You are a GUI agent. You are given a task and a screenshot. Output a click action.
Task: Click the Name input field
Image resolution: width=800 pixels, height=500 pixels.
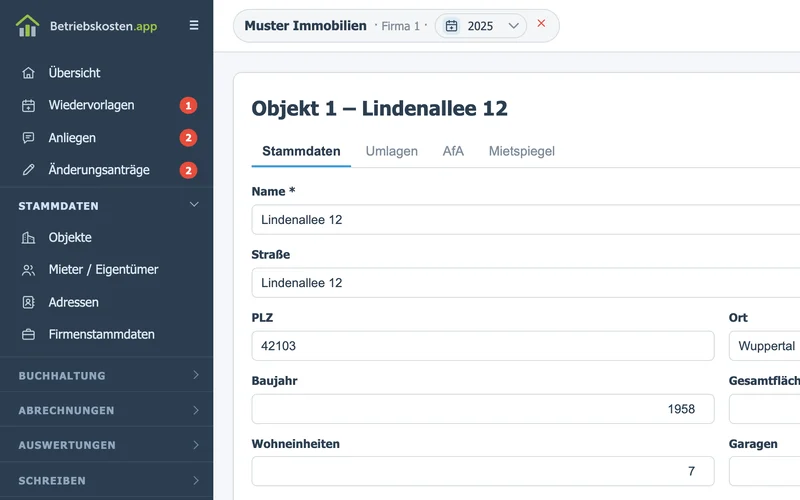pos(526,220)
